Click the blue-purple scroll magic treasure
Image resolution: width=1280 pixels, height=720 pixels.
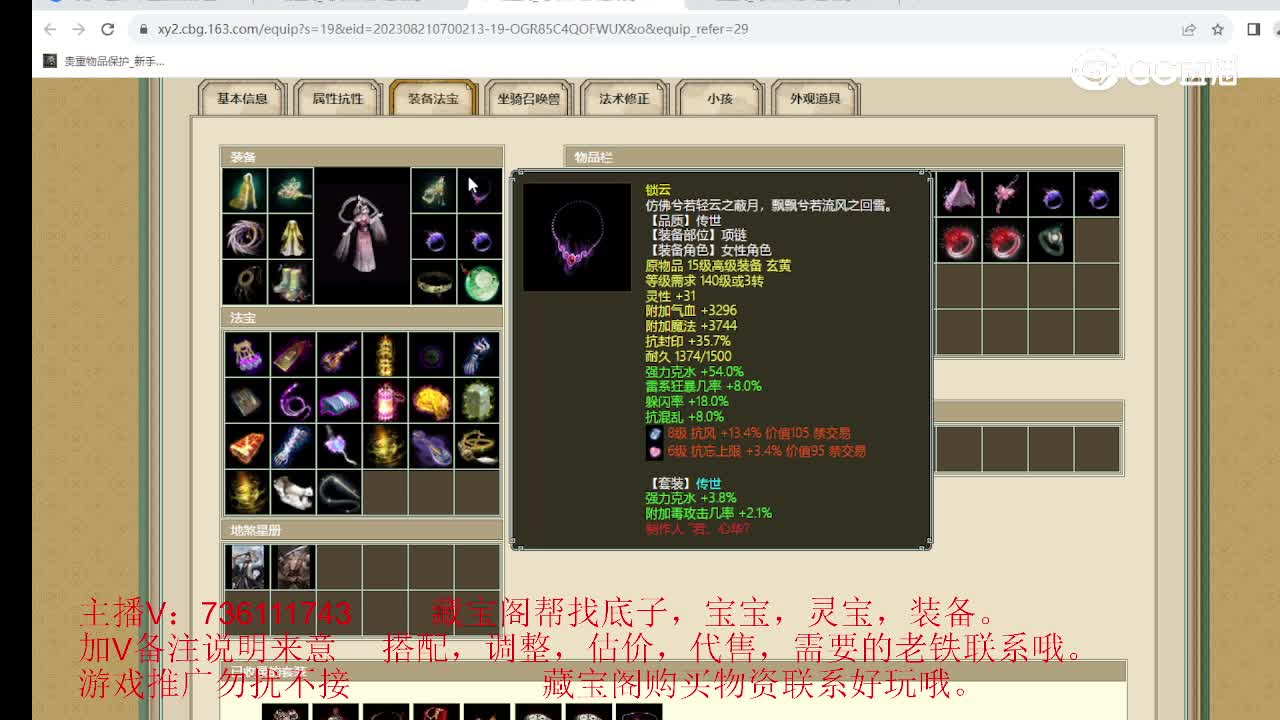(x=339, y=400)
